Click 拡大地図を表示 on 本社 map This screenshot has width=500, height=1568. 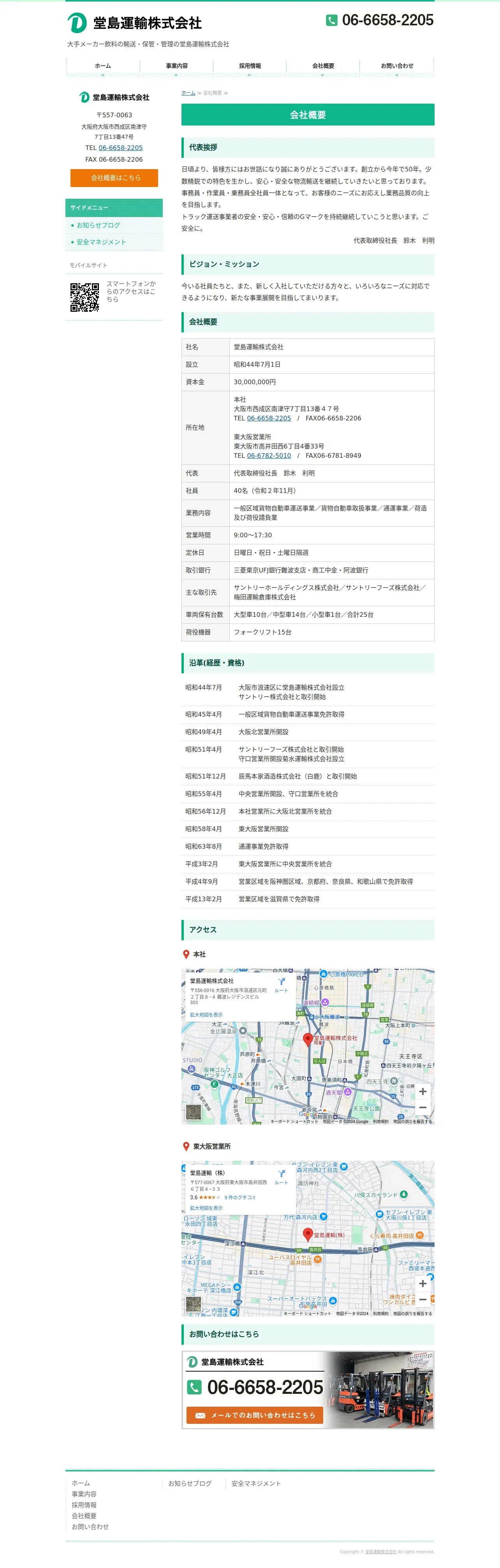coord(206,1015)
